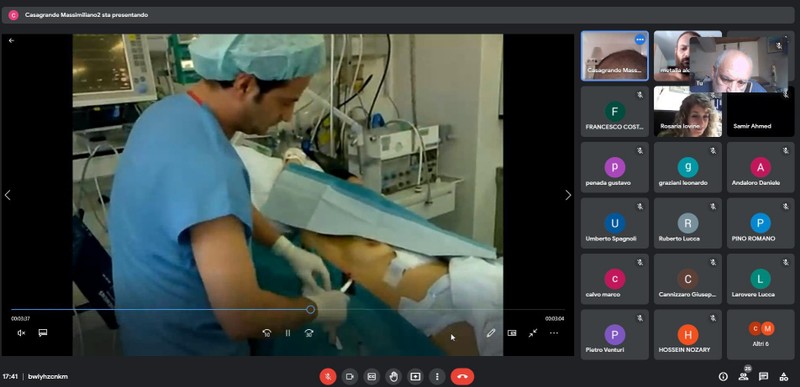The image size is (800, 387).
Task: Show the participants list with the people icon
Action: [x=743, y=377]
